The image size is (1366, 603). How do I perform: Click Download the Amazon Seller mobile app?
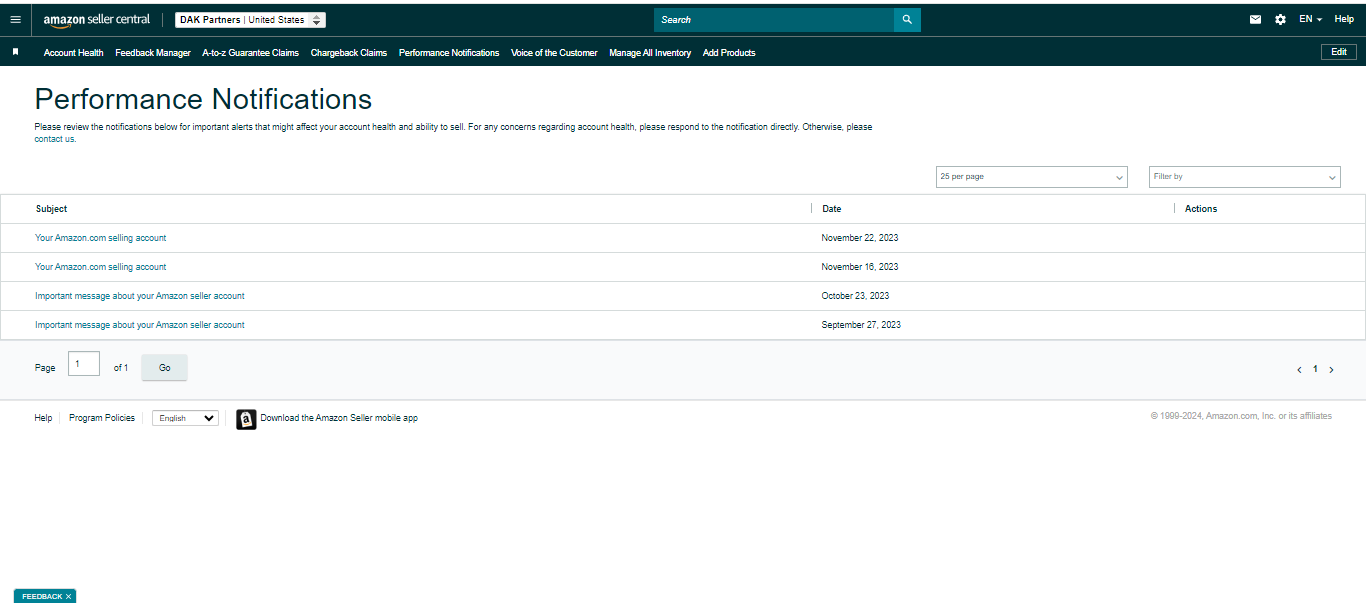(x=339, y=418)
